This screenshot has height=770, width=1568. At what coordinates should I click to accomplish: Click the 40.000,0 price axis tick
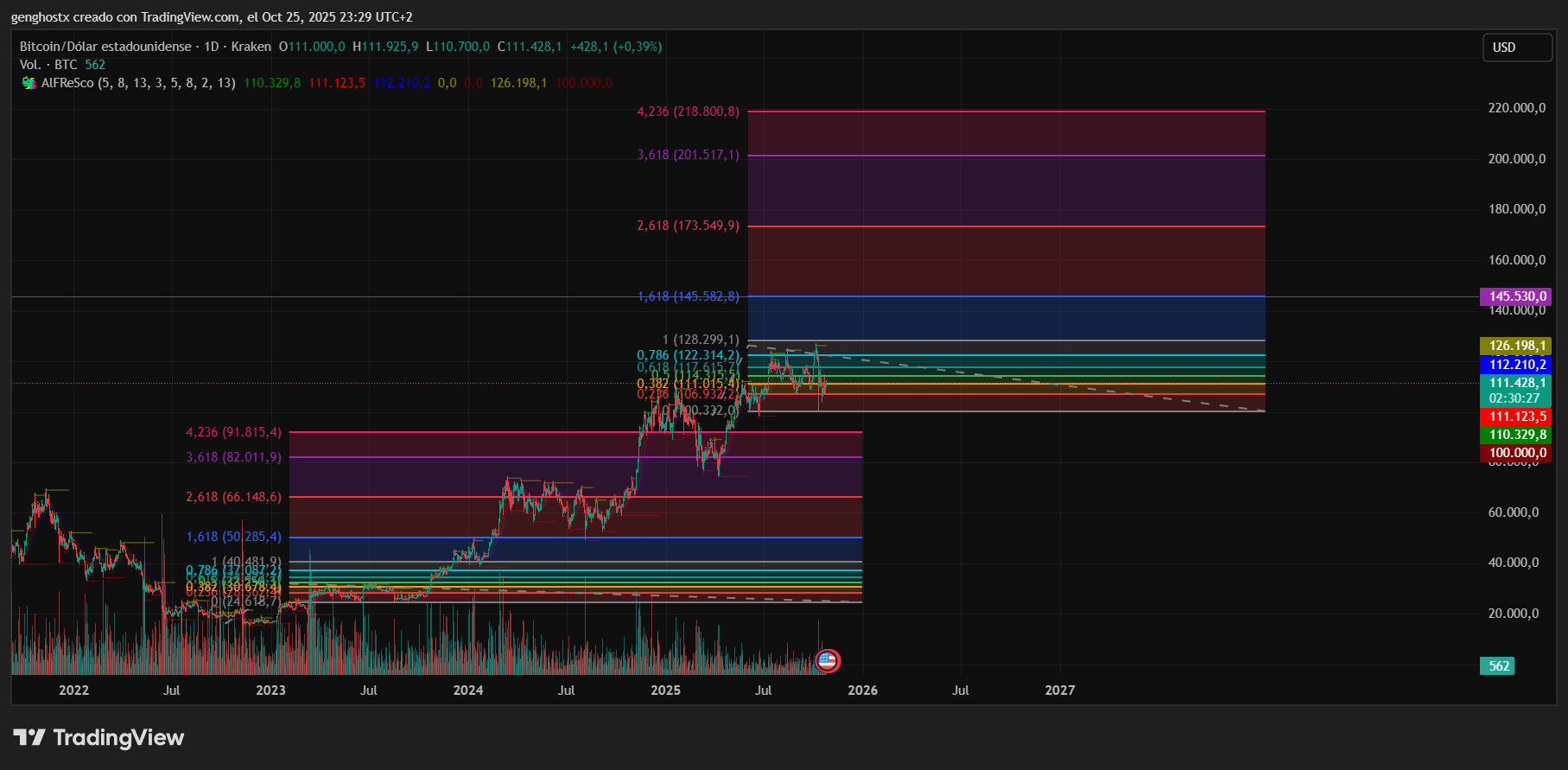[1514, 563]
